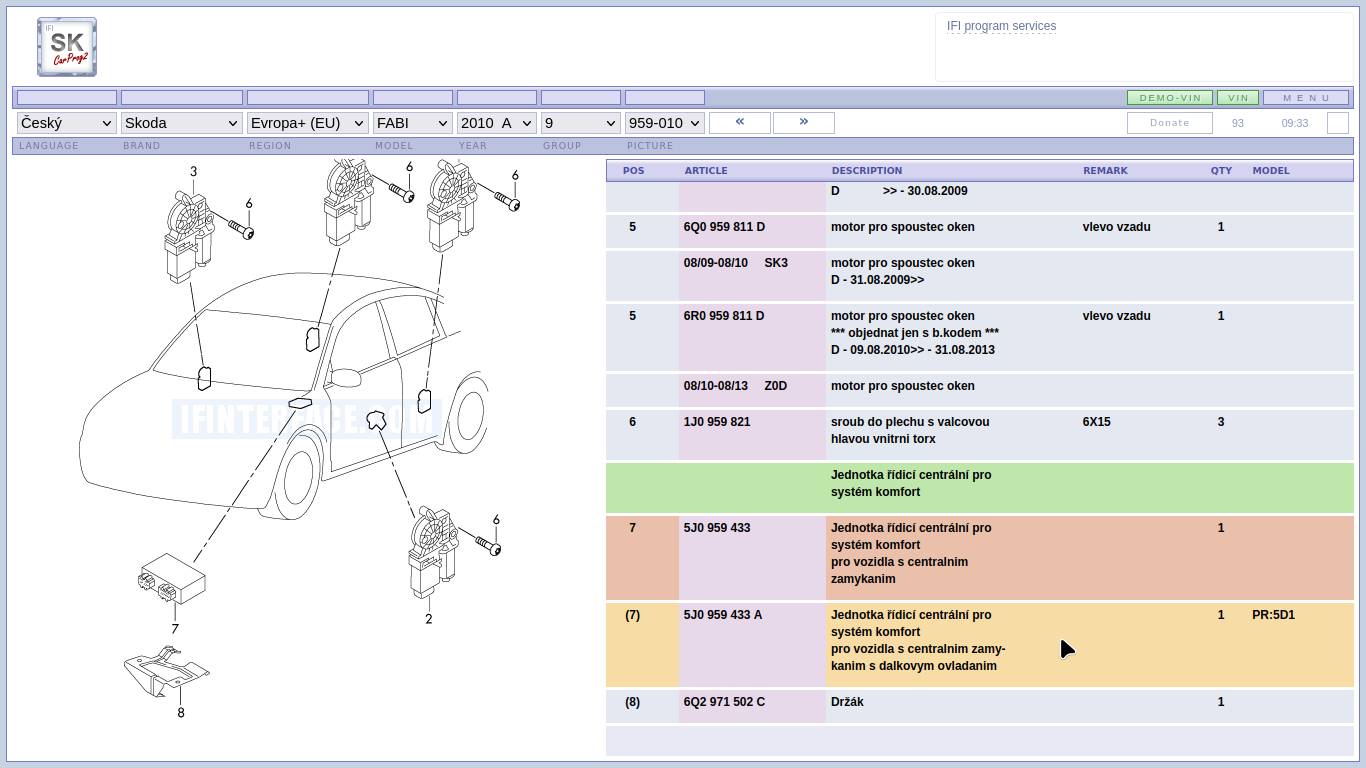1366x768 pixels.
Task: Click the QTY column header
Action: point(1221,171)
